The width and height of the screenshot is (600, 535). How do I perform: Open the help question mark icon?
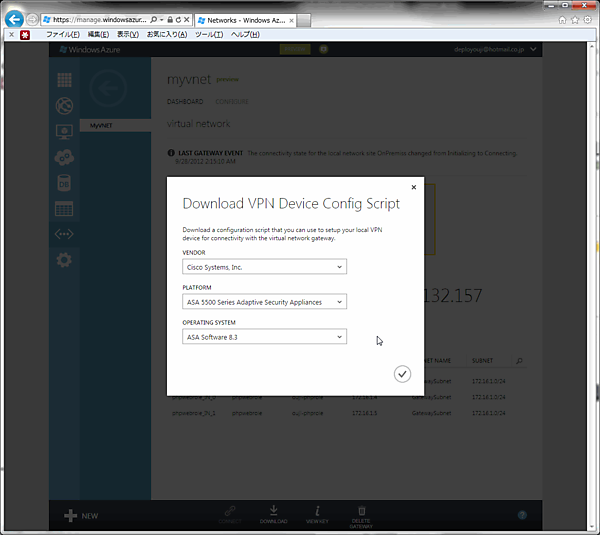pos(522,515)
